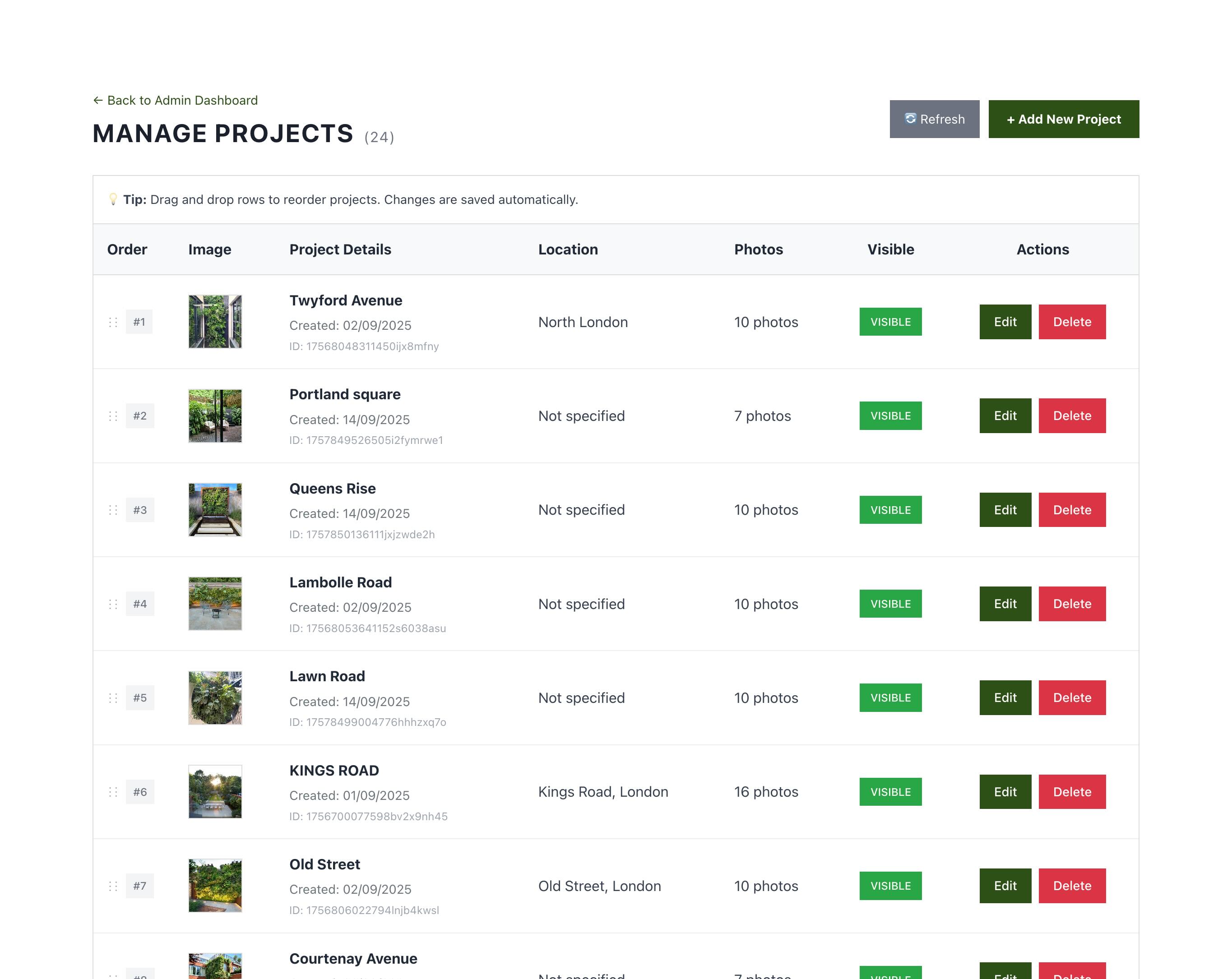The image size is (1232, 979).
Task: Toggle VISIBLE badge for Lambolle Road
Action: (x=890, y=604)
